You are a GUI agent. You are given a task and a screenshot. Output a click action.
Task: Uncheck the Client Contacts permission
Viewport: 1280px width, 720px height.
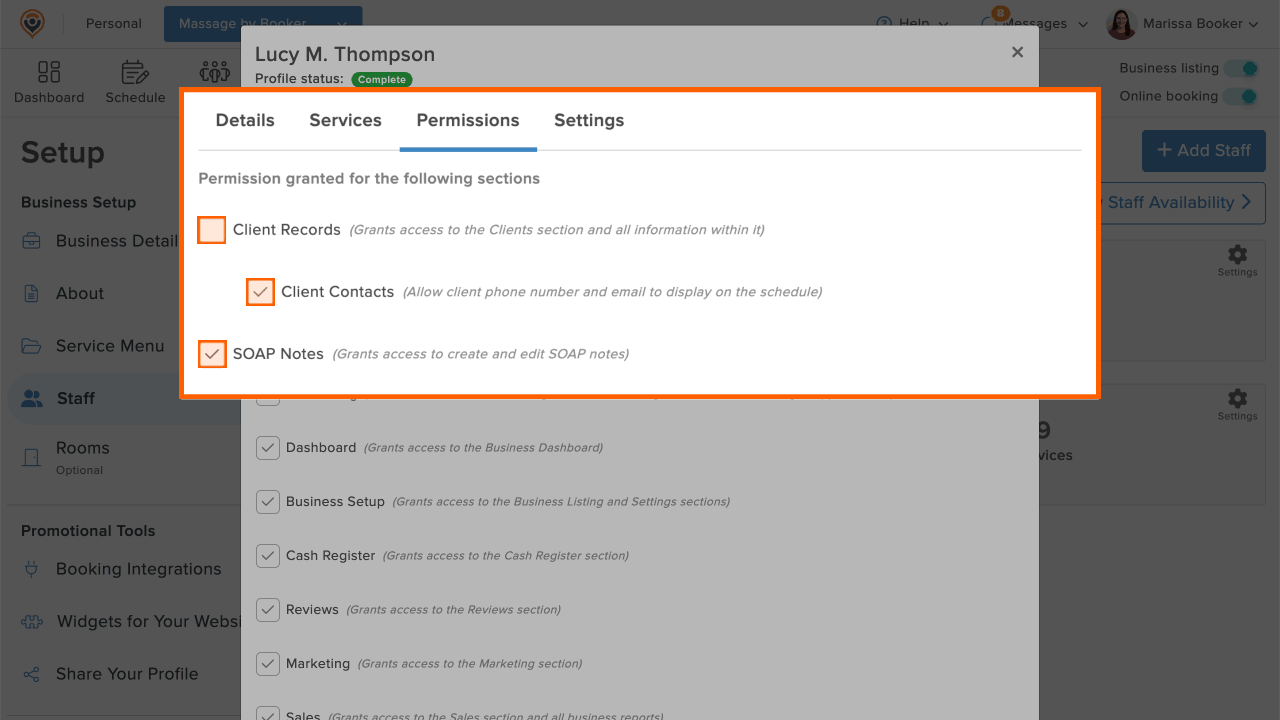coord(260,292)
